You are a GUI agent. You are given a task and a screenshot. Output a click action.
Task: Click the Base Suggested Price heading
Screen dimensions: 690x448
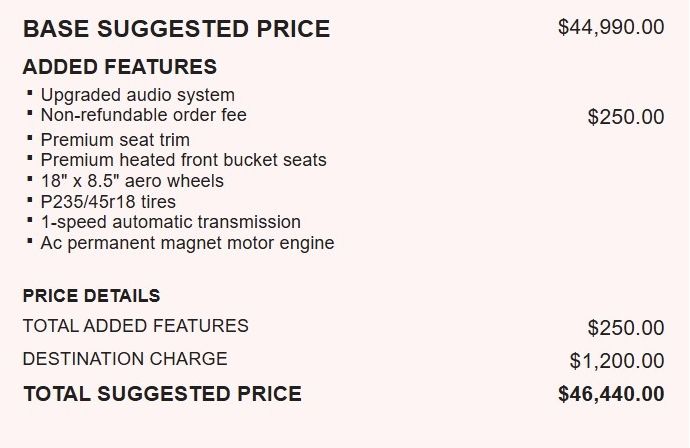click(x=176, y=29)
